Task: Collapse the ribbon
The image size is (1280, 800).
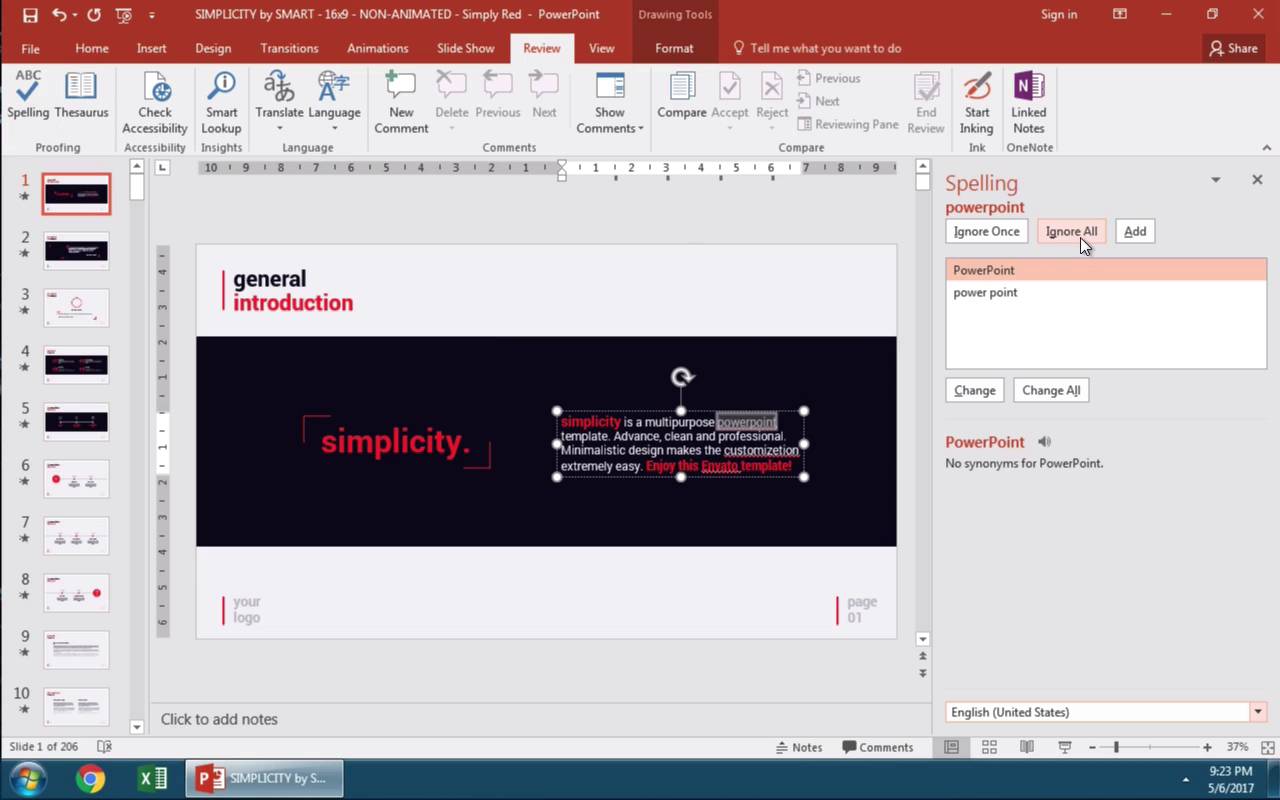Action: [1267, 148]
